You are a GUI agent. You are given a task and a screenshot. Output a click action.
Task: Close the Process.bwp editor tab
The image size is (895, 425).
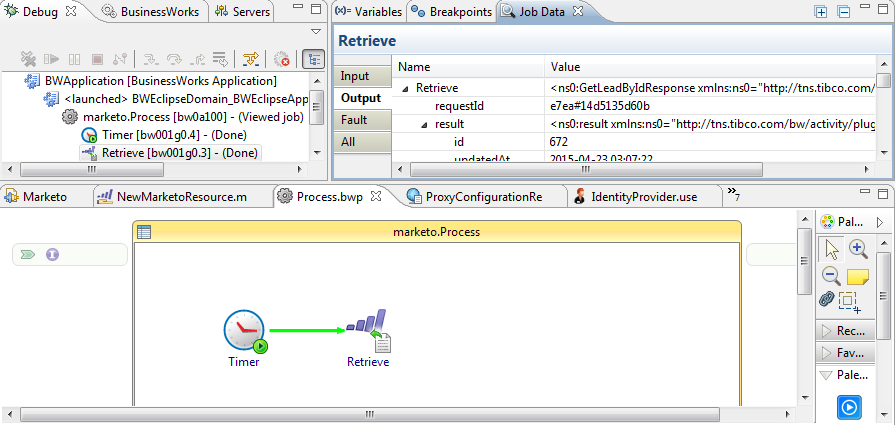(x=376, y=196)
